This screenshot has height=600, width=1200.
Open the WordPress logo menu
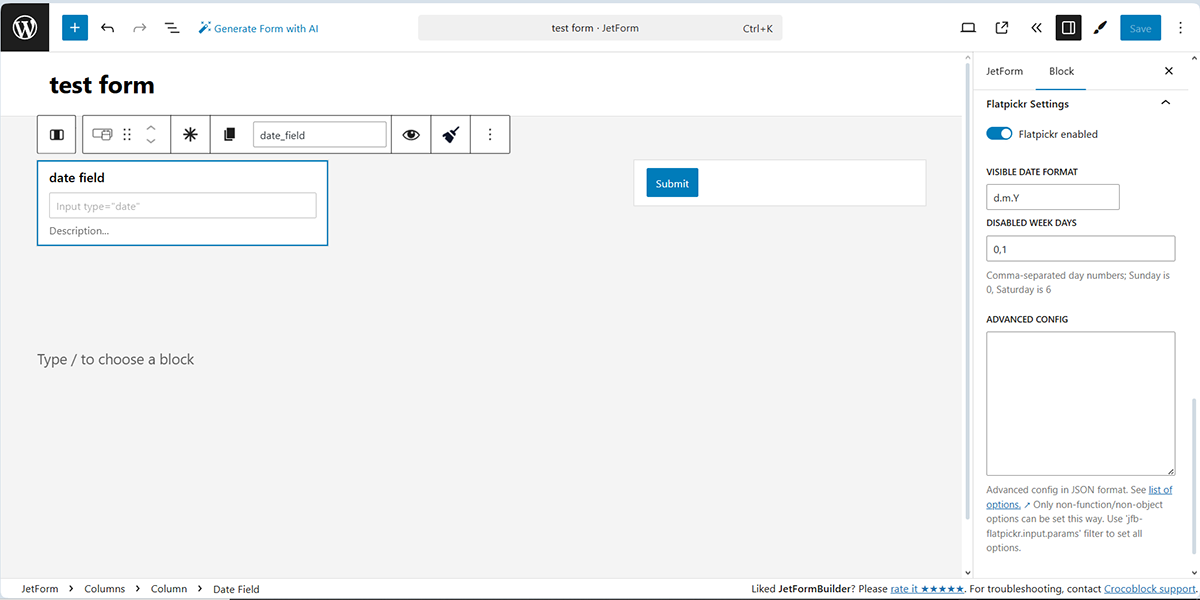[x=25, y=28]
